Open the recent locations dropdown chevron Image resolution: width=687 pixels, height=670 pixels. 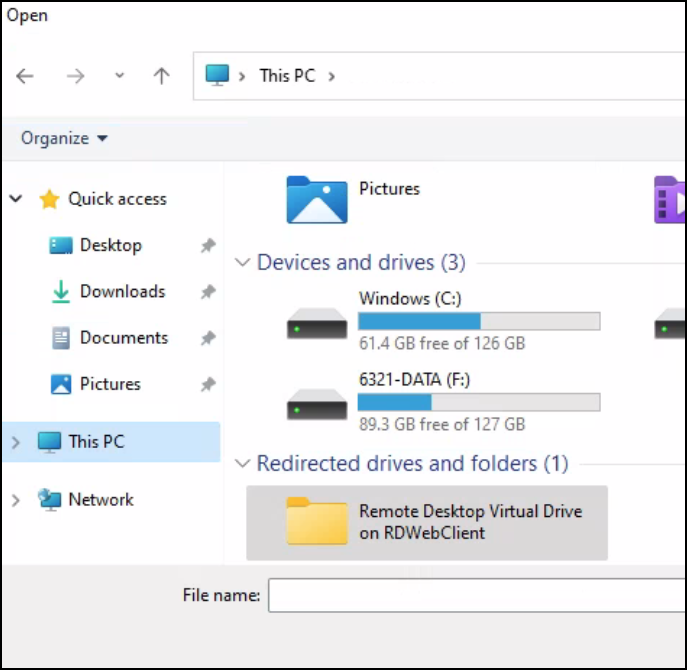coord(119,76)
